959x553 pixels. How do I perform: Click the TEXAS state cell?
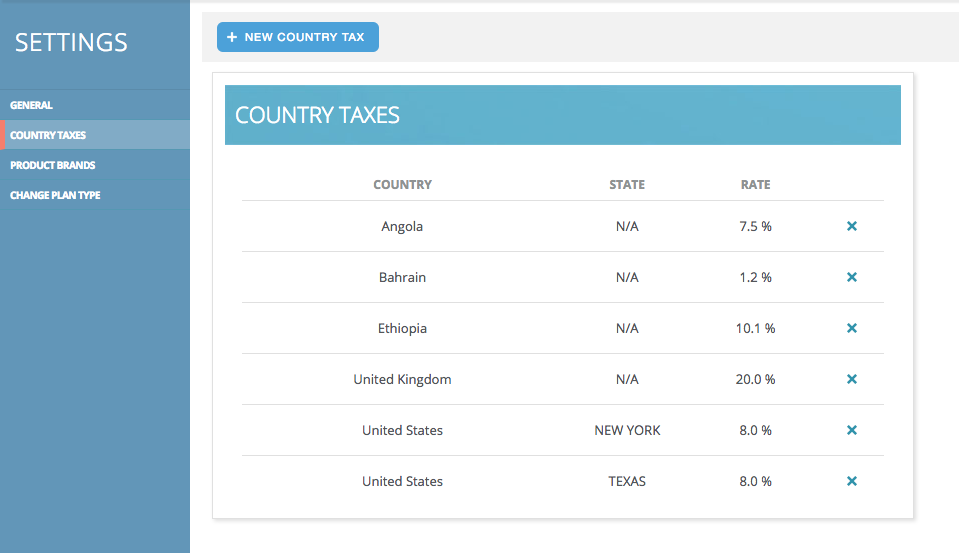[x=627, y=481]
